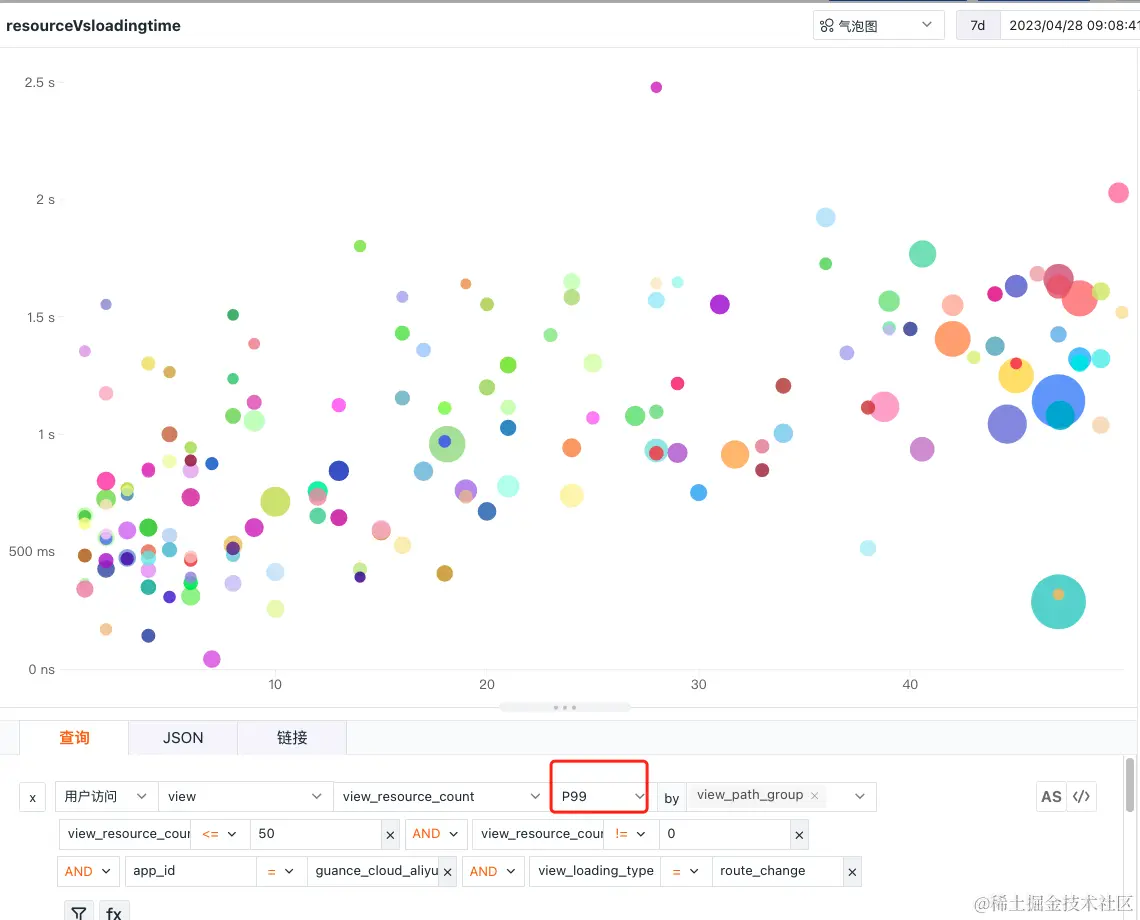Open the bubble chart type dropdown
The image size is (1140, 920).
pos(878,25)
